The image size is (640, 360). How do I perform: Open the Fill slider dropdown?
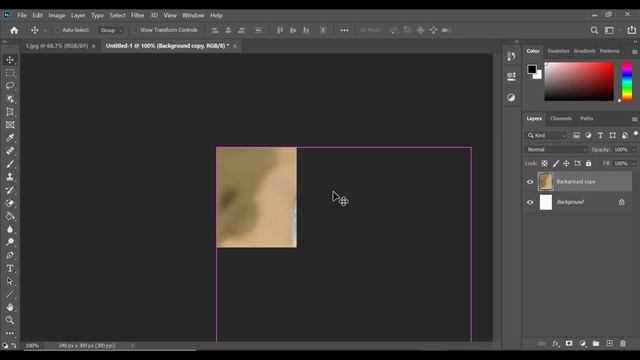click(634, 164)
